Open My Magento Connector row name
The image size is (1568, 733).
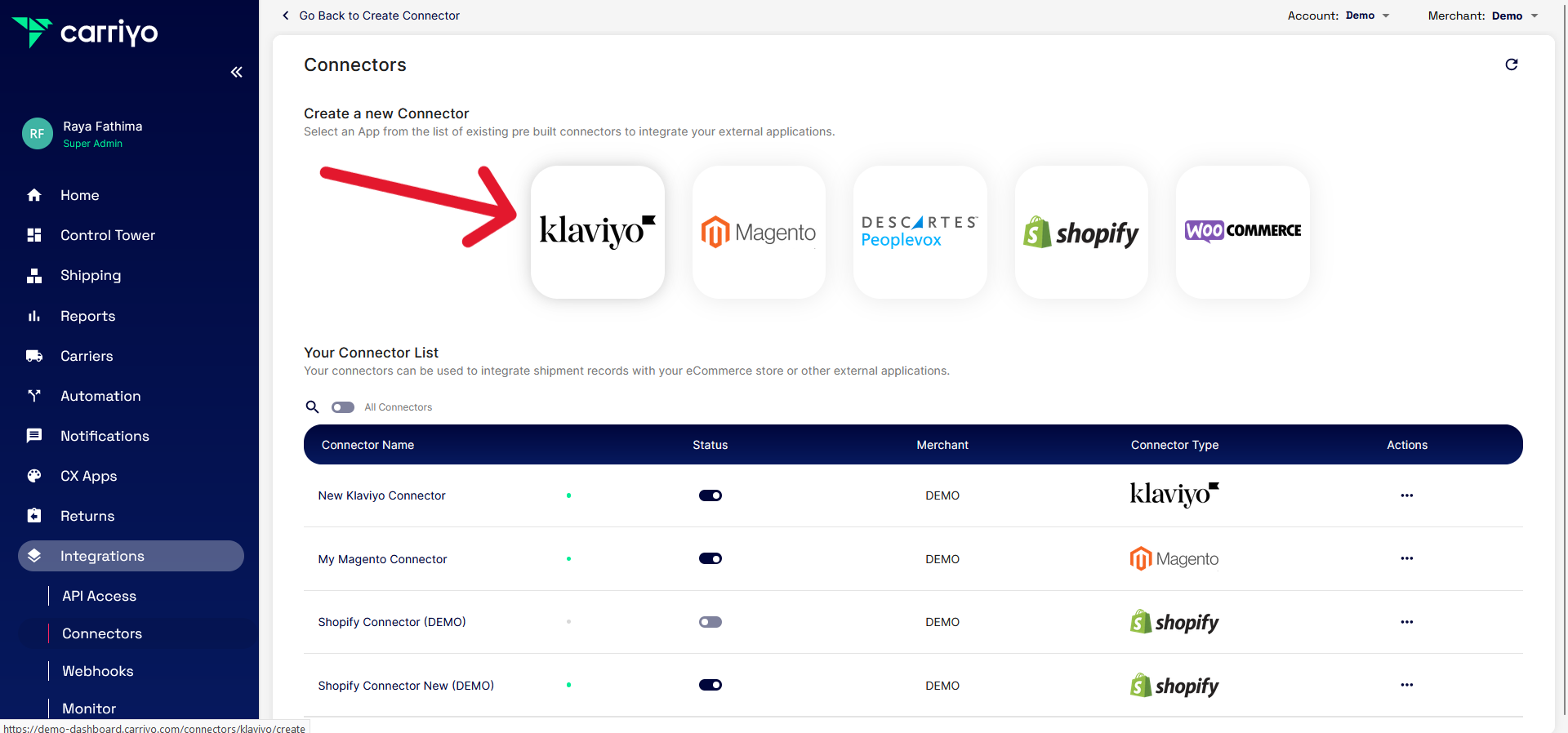tap(382, 559)
